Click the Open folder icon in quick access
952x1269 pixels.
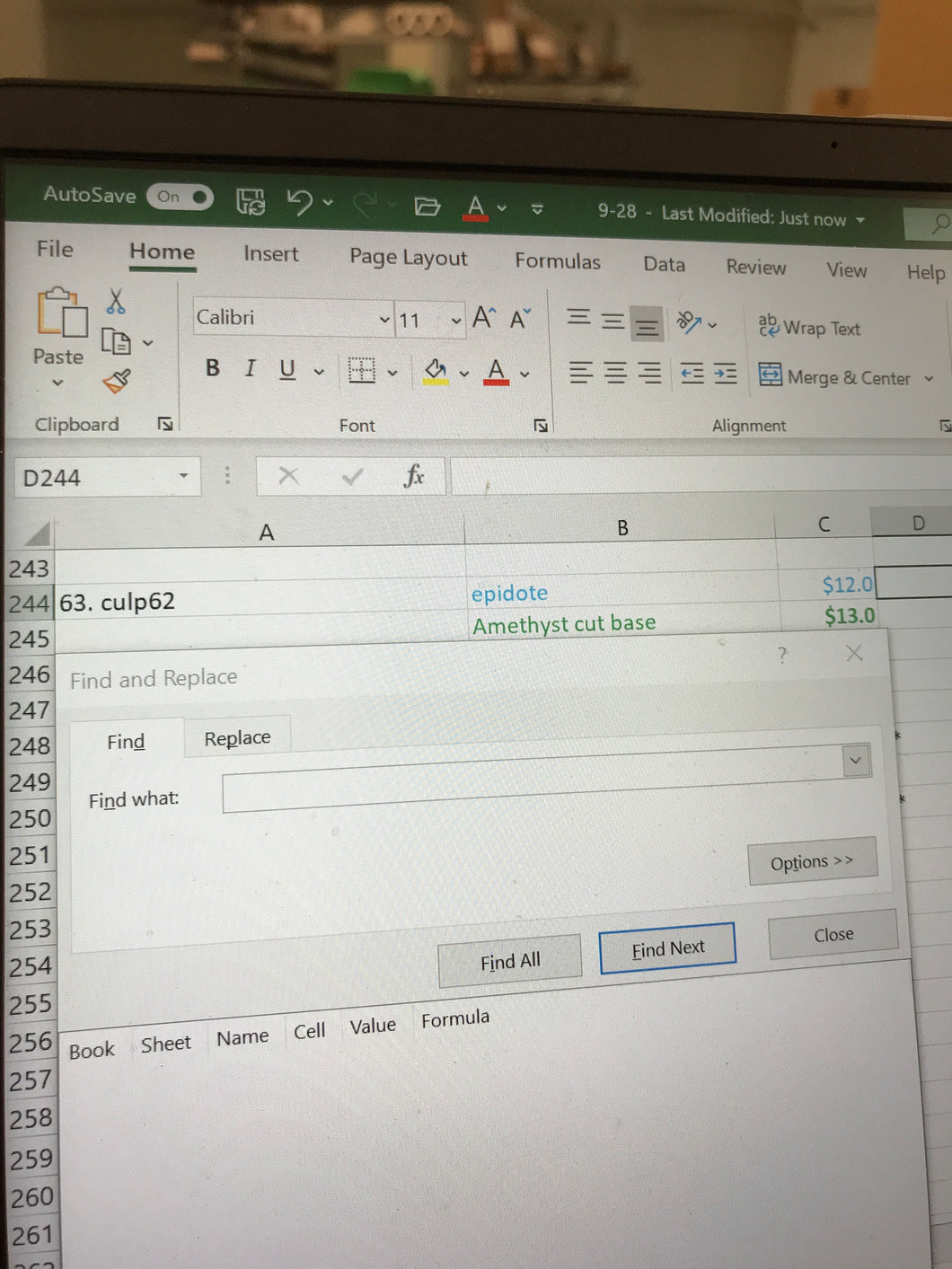428,207
